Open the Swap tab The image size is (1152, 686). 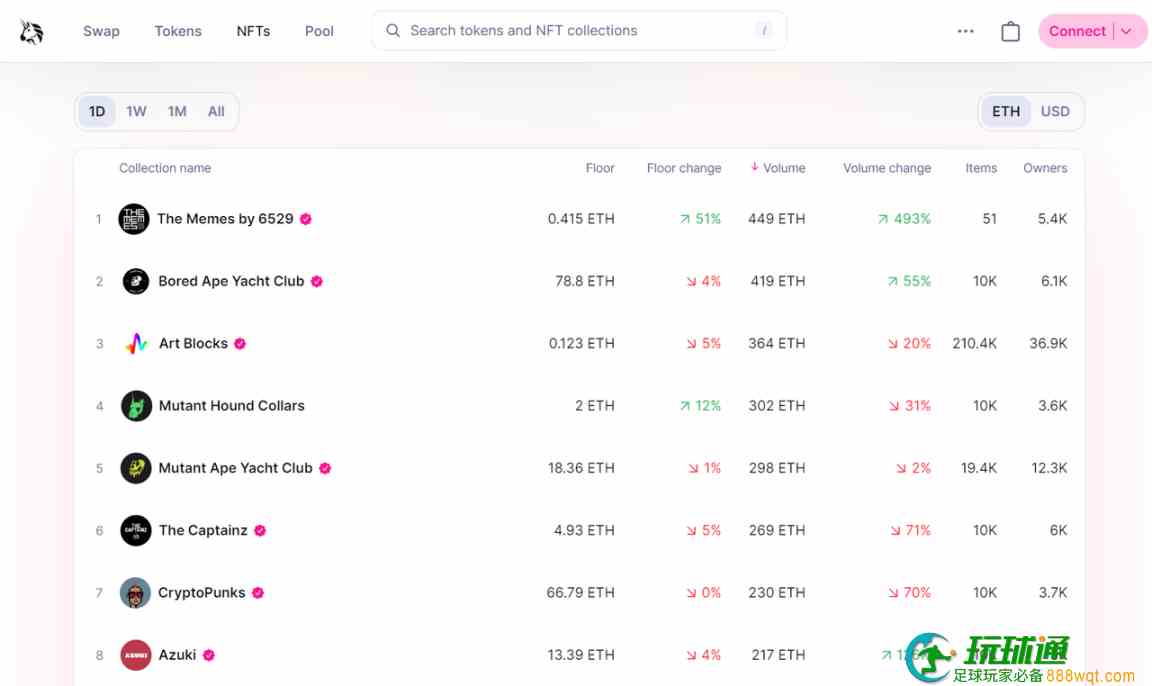pos(101,31)
